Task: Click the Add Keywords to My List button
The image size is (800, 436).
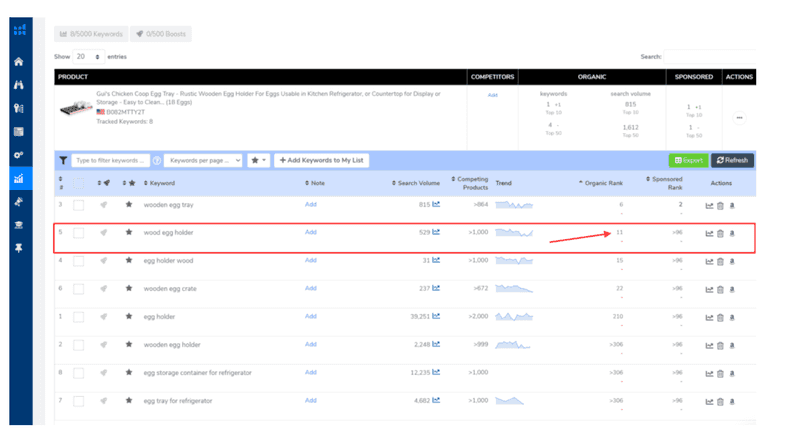Action: coord(322,160)
